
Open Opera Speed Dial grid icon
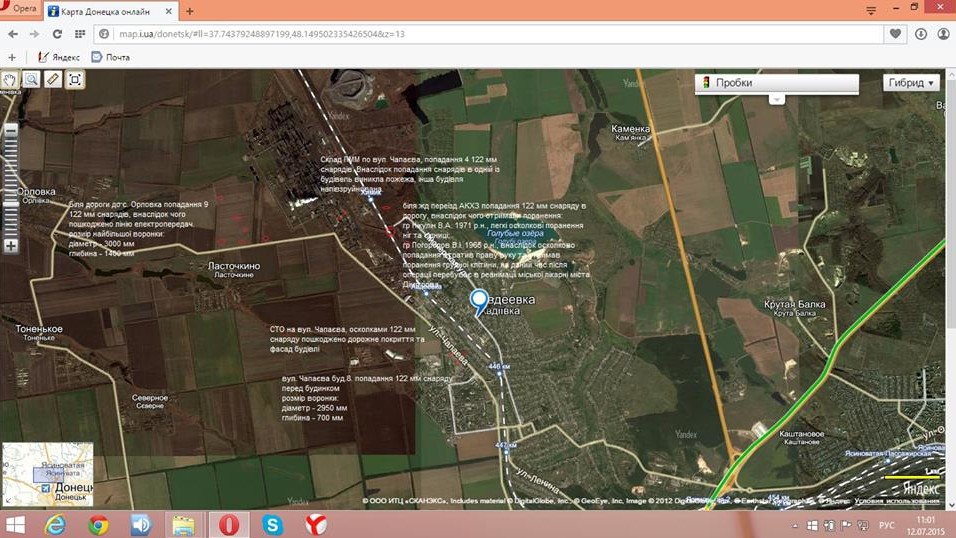pos(80,34)
